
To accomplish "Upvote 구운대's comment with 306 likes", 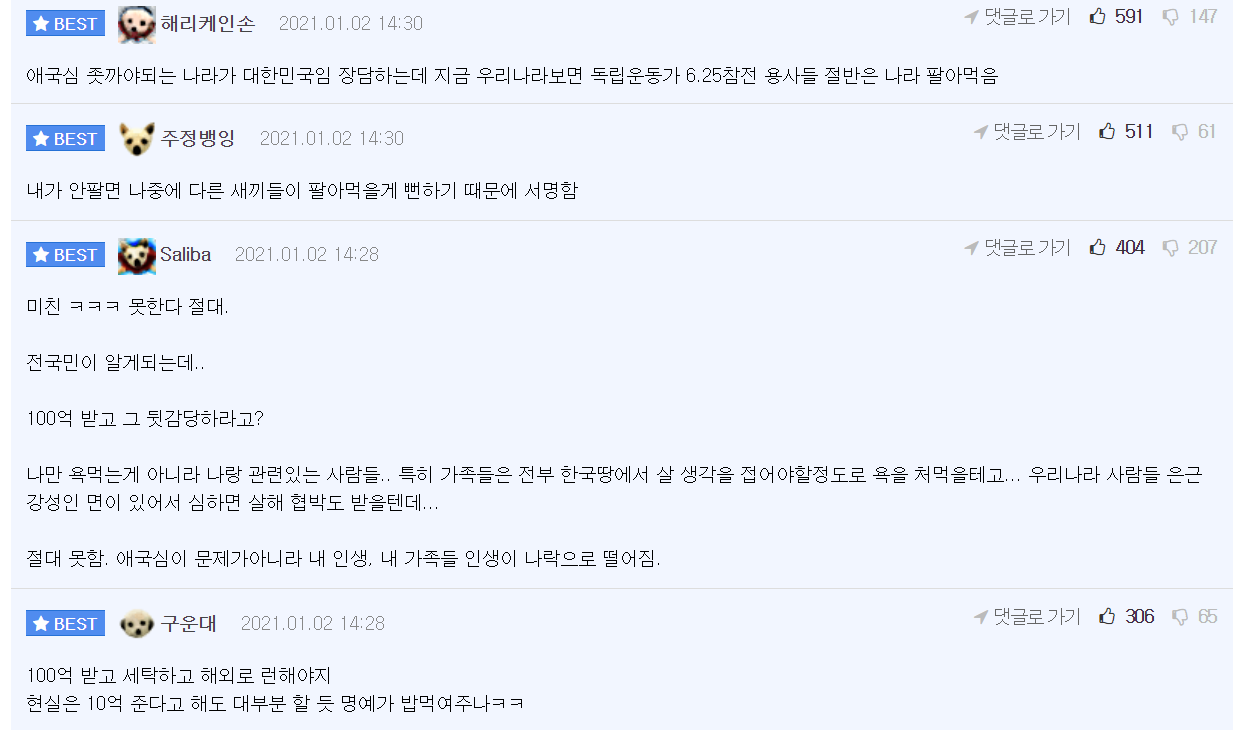I will 1107,617.
